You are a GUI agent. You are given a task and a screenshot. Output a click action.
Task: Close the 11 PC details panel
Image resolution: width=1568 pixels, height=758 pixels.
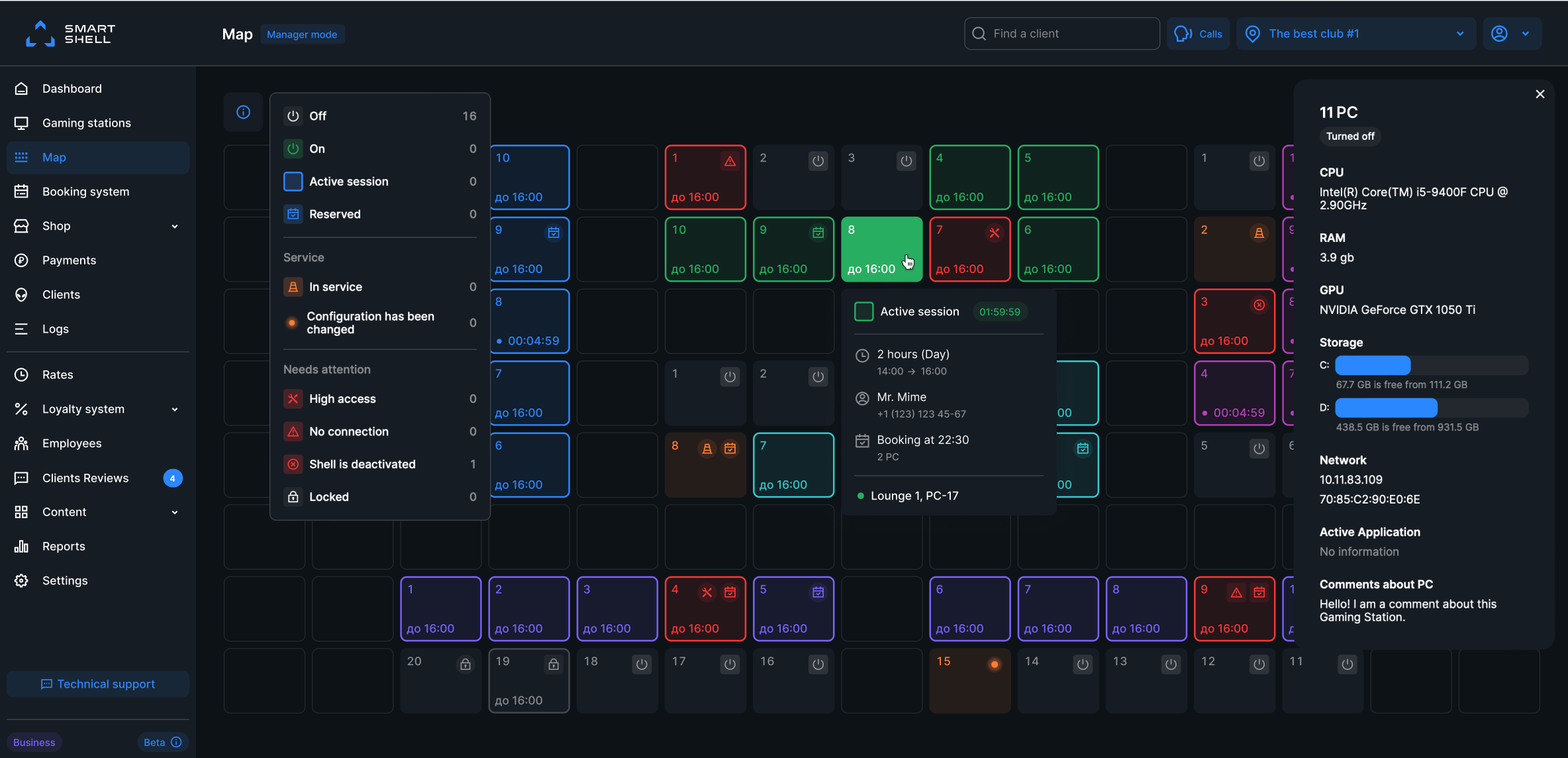[x=1540, y=94]
